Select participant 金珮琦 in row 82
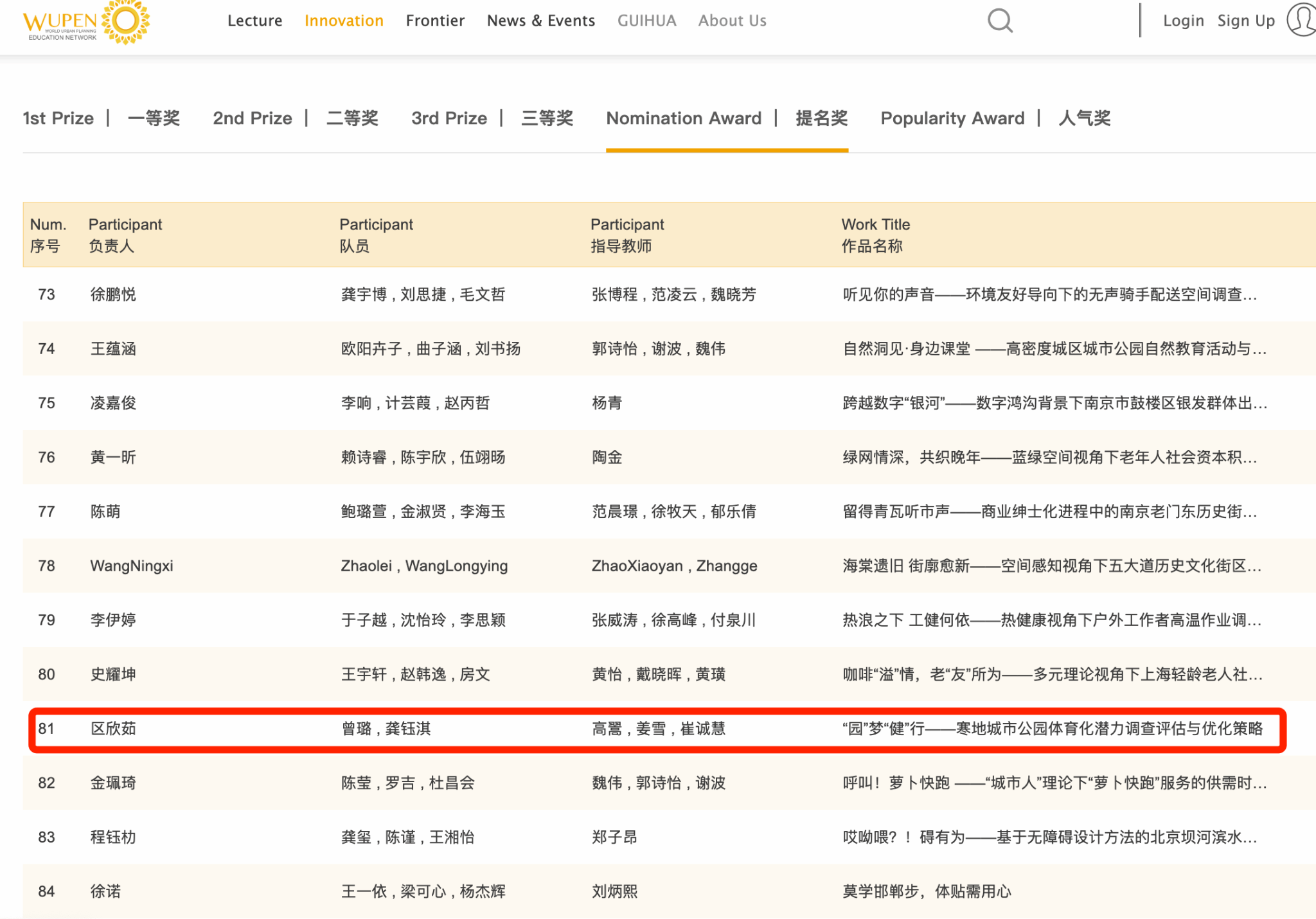The width and height of the screenshot is (1316, 919). (113, 783)
